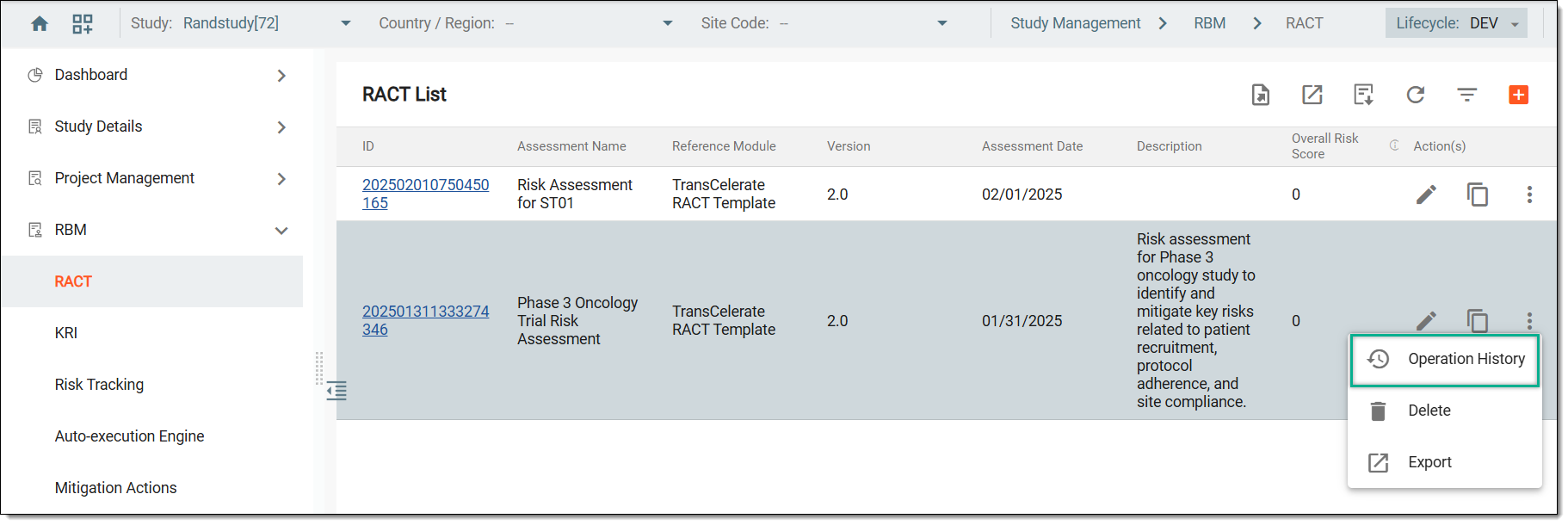1568x525 pixels.
Task: Go to the home icon
Action: (40, 23)
